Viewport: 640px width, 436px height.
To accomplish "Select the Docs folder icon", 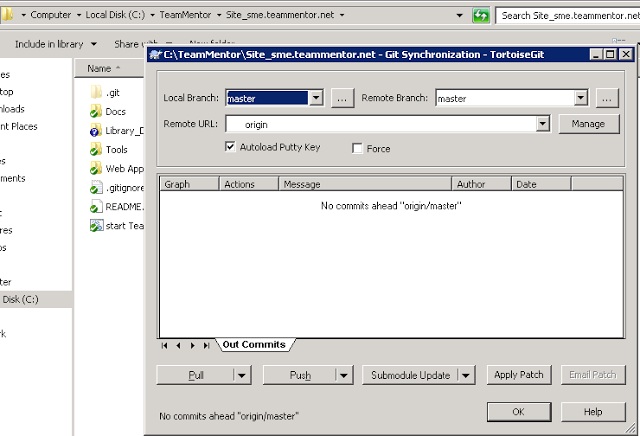I will [97, 112].
